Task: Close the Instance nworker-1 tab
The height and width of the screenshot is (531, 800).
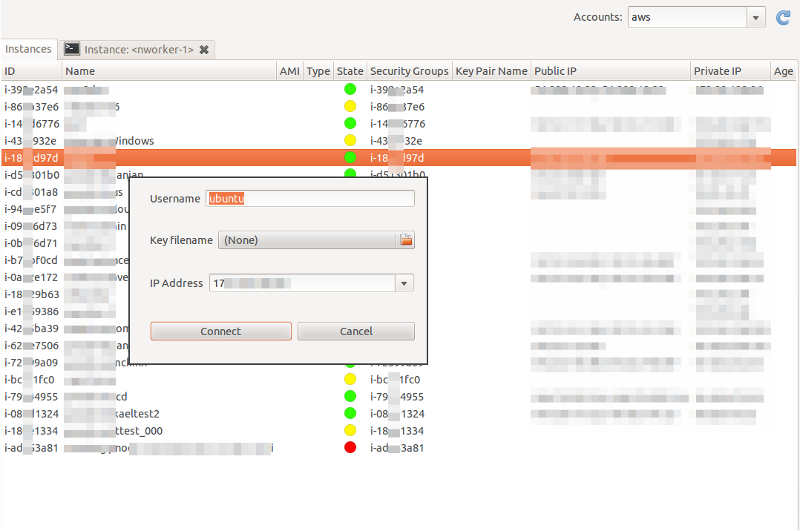Action: pyautogui.click(x=204, y=49)
